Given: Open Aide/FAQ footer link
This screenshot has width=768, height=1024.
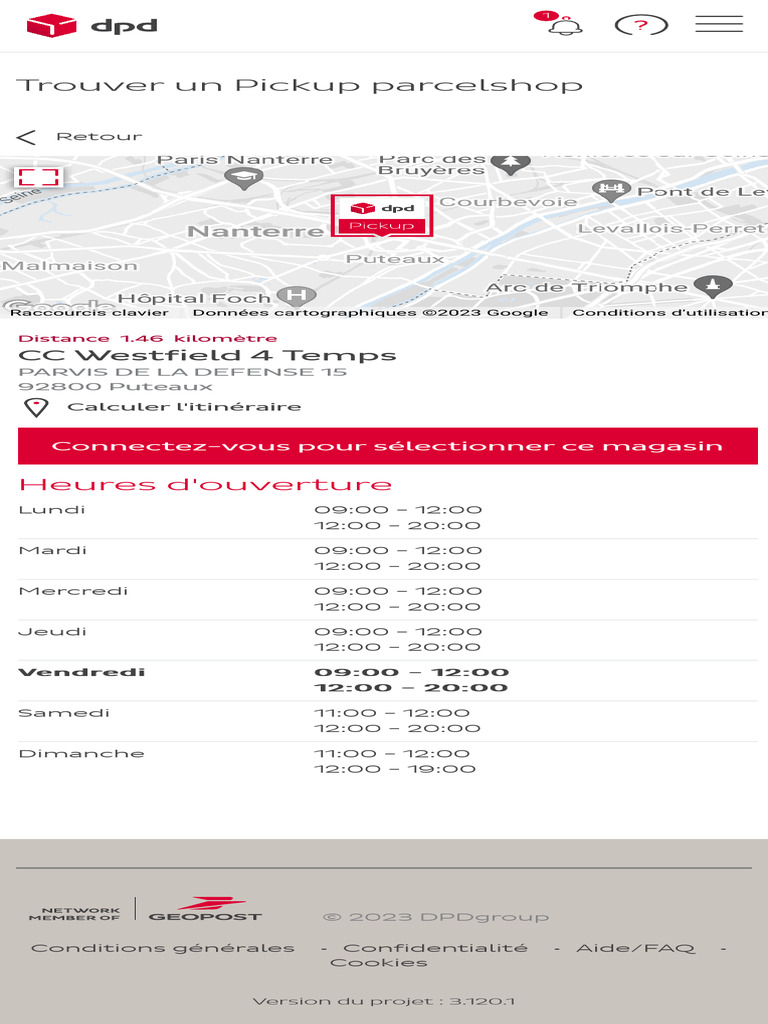Looking at the screenshot, I should click(x=635, y=948).
